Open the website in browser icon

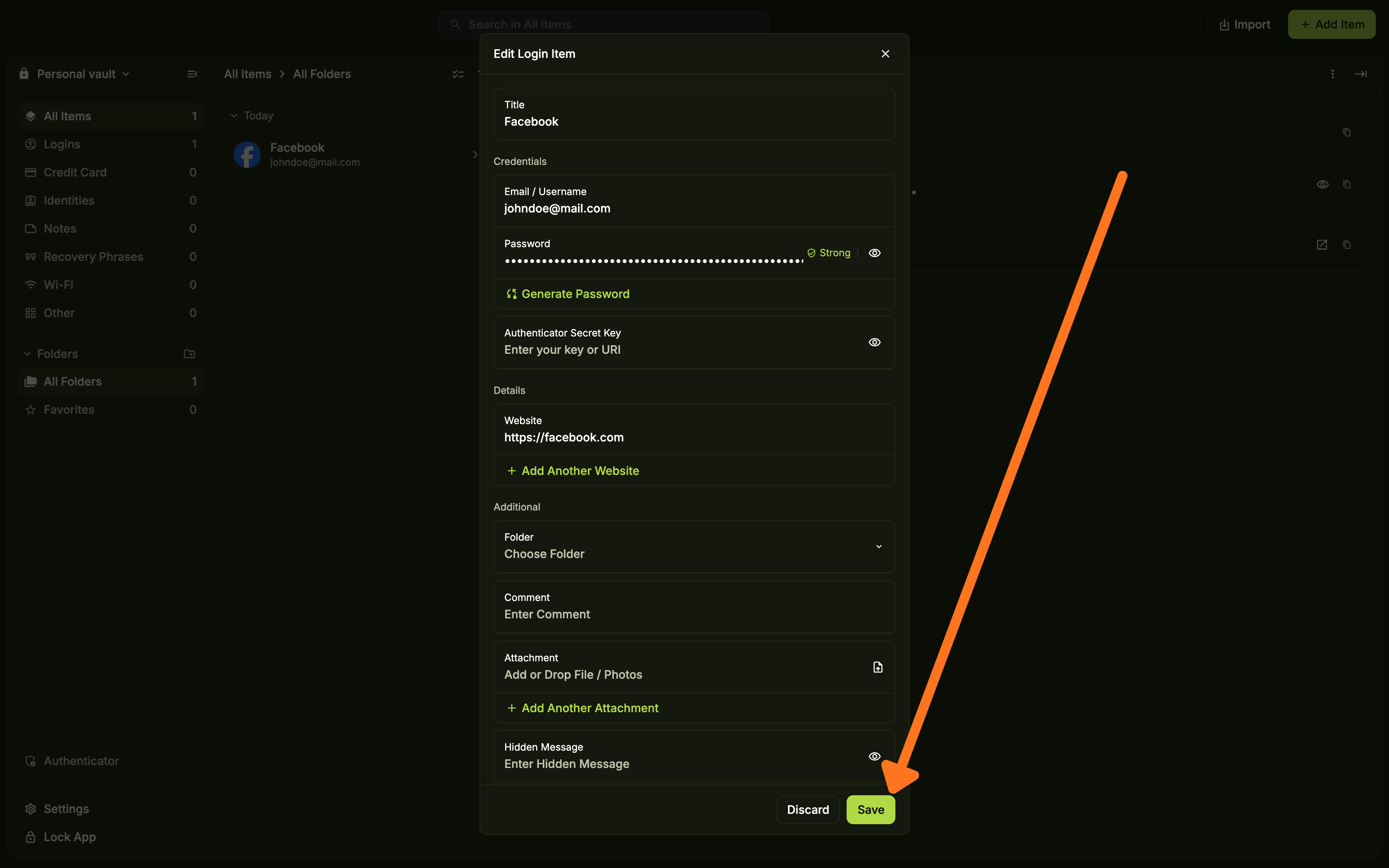[x=1322, y=245]
